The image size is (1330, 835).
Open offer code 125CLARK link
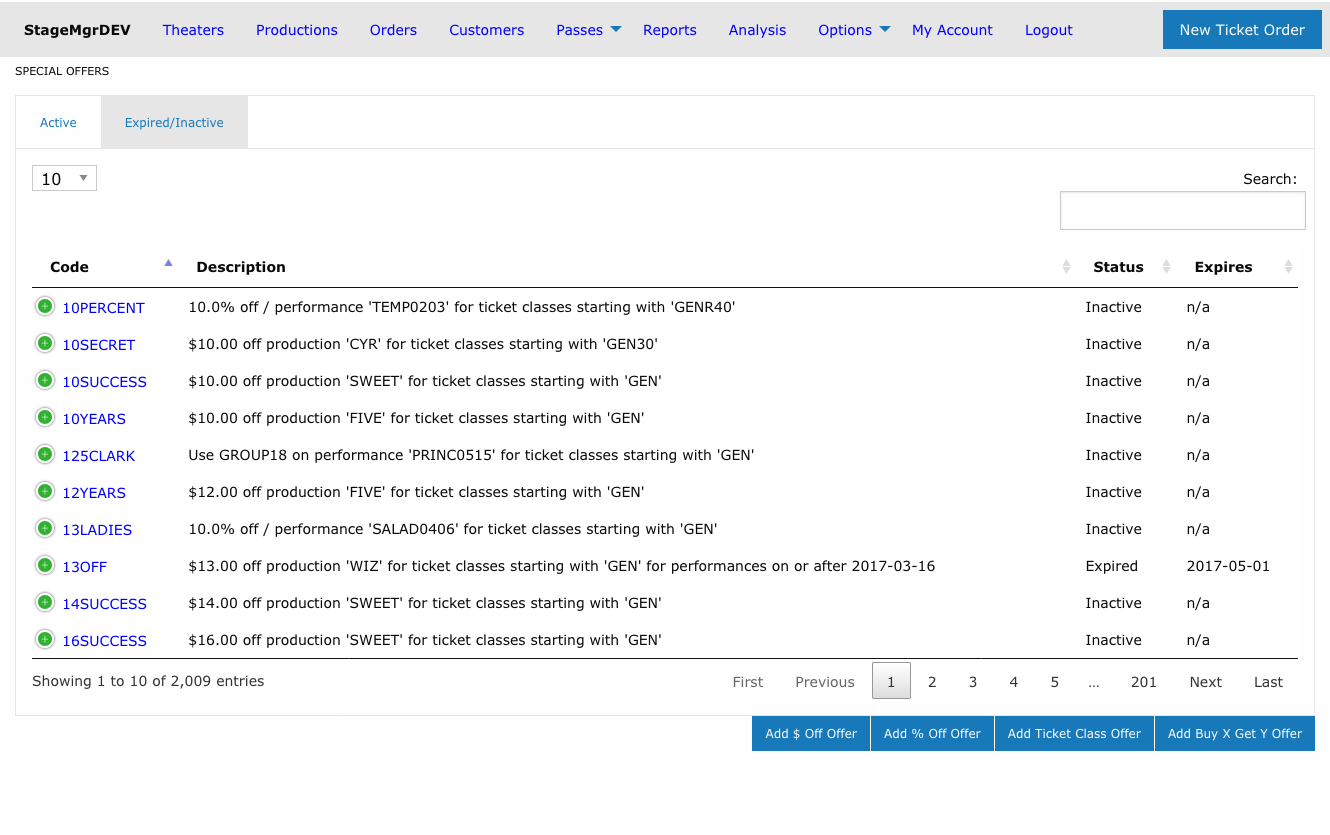point(98,456)
